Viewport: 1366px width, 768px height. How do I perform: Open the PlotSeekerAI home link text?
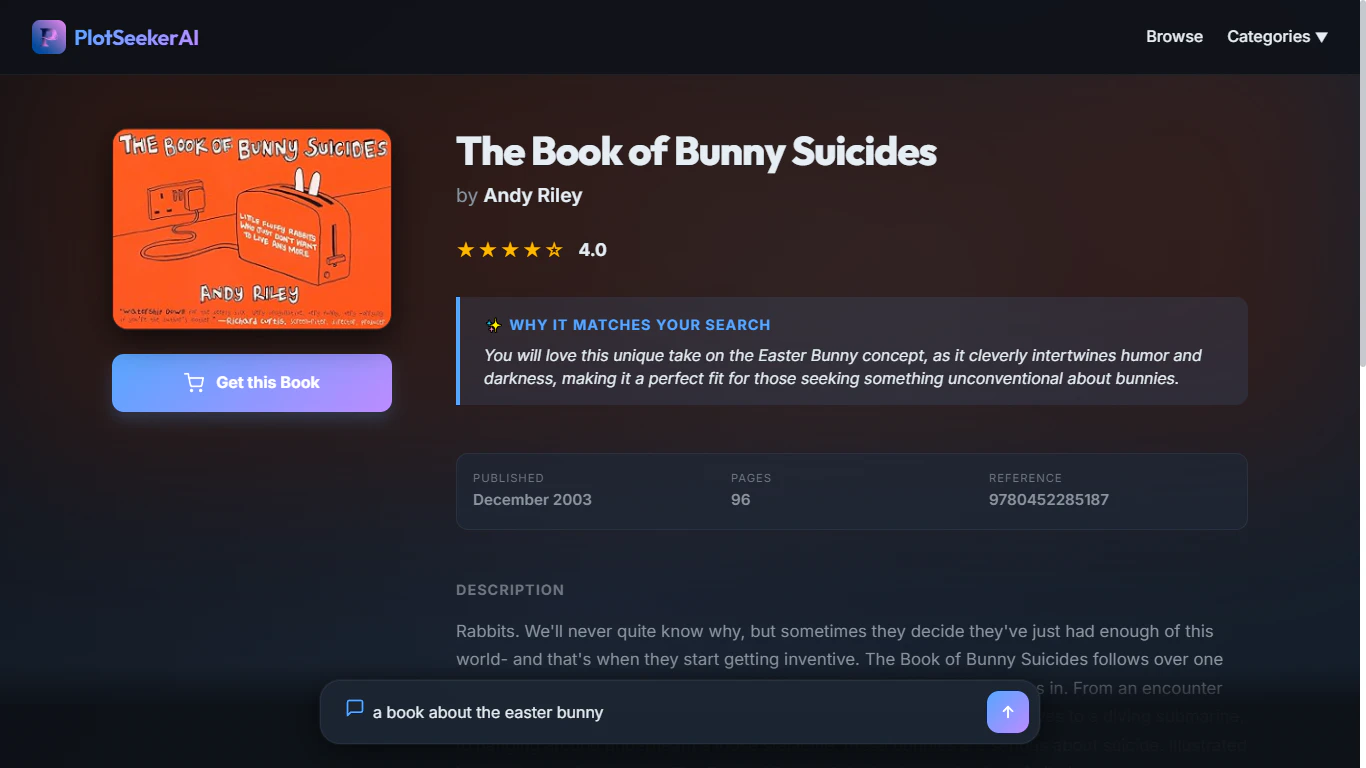click(x=136, y=38)
